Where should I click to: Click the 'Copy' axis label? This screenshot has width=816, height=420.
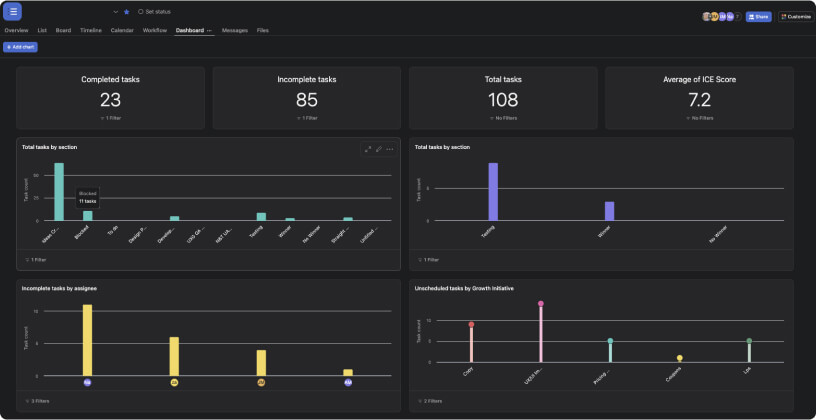point(467,372)
